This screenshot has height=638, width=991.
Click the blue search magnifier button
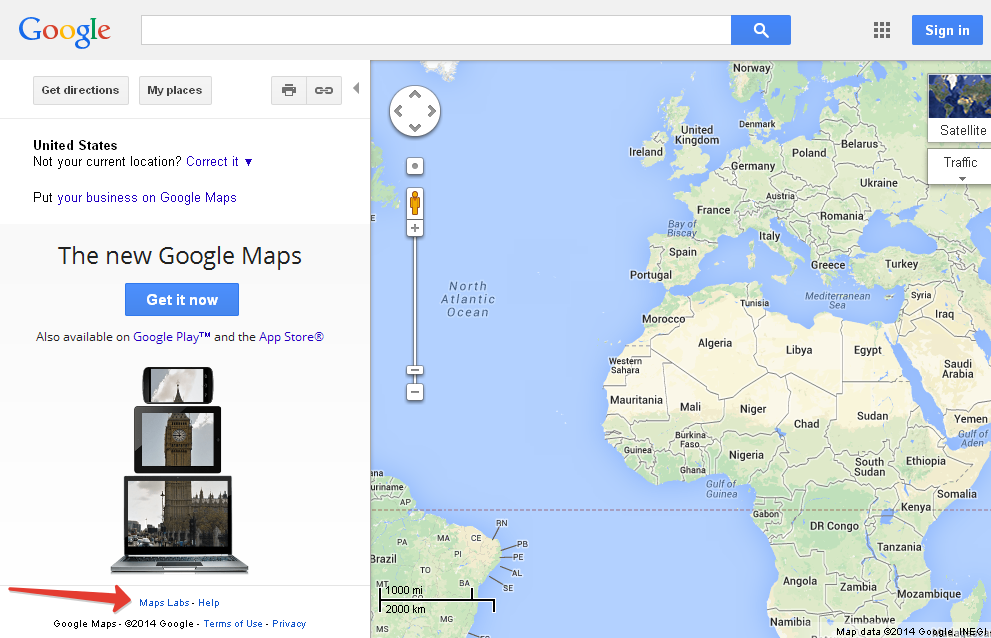pos(760,30)
